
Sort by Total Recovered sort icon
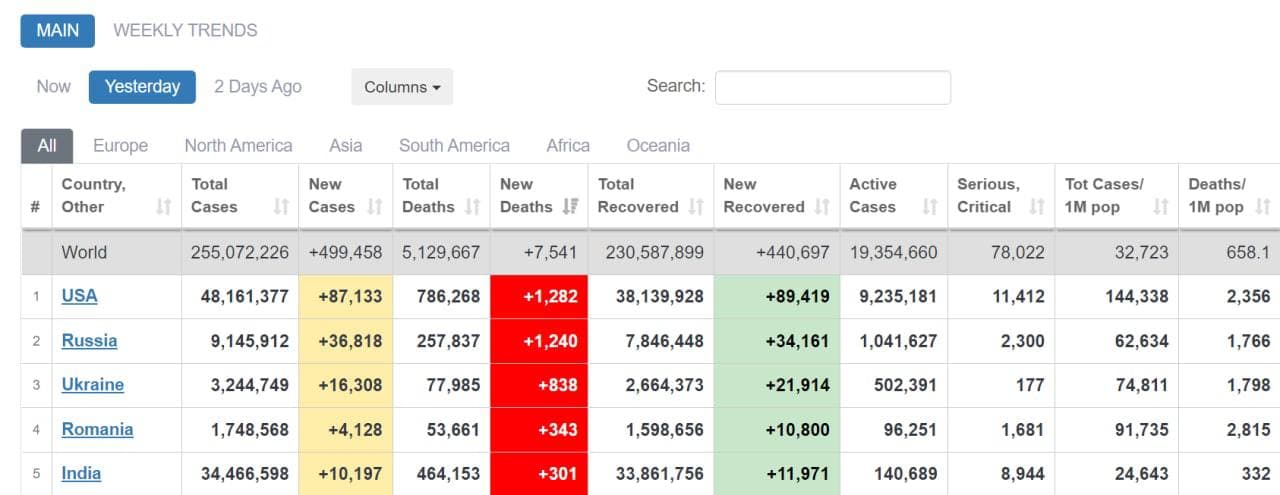(697, 207)
